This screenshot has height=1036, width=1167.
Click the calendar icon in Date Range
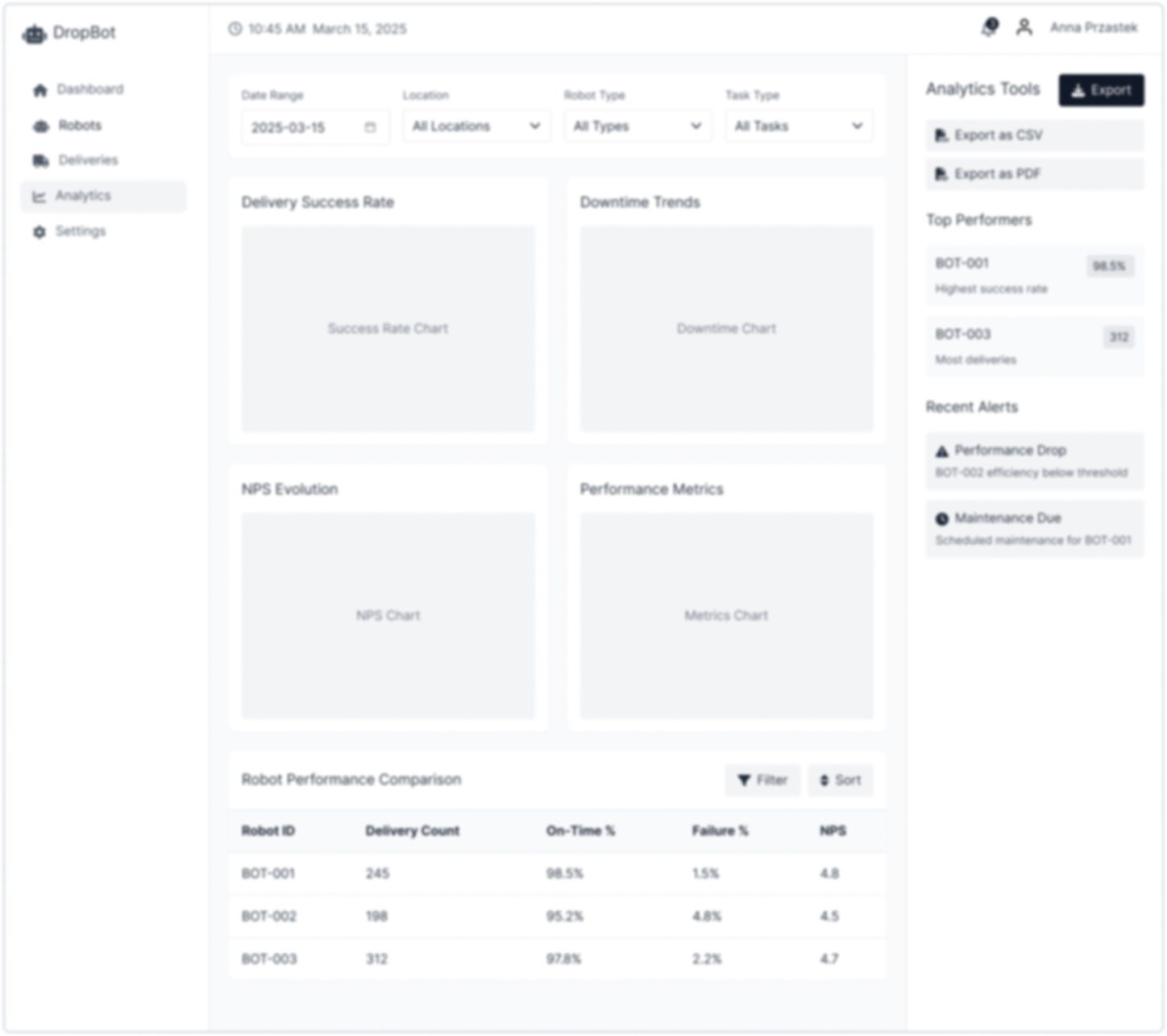click(x=370, y=127)
